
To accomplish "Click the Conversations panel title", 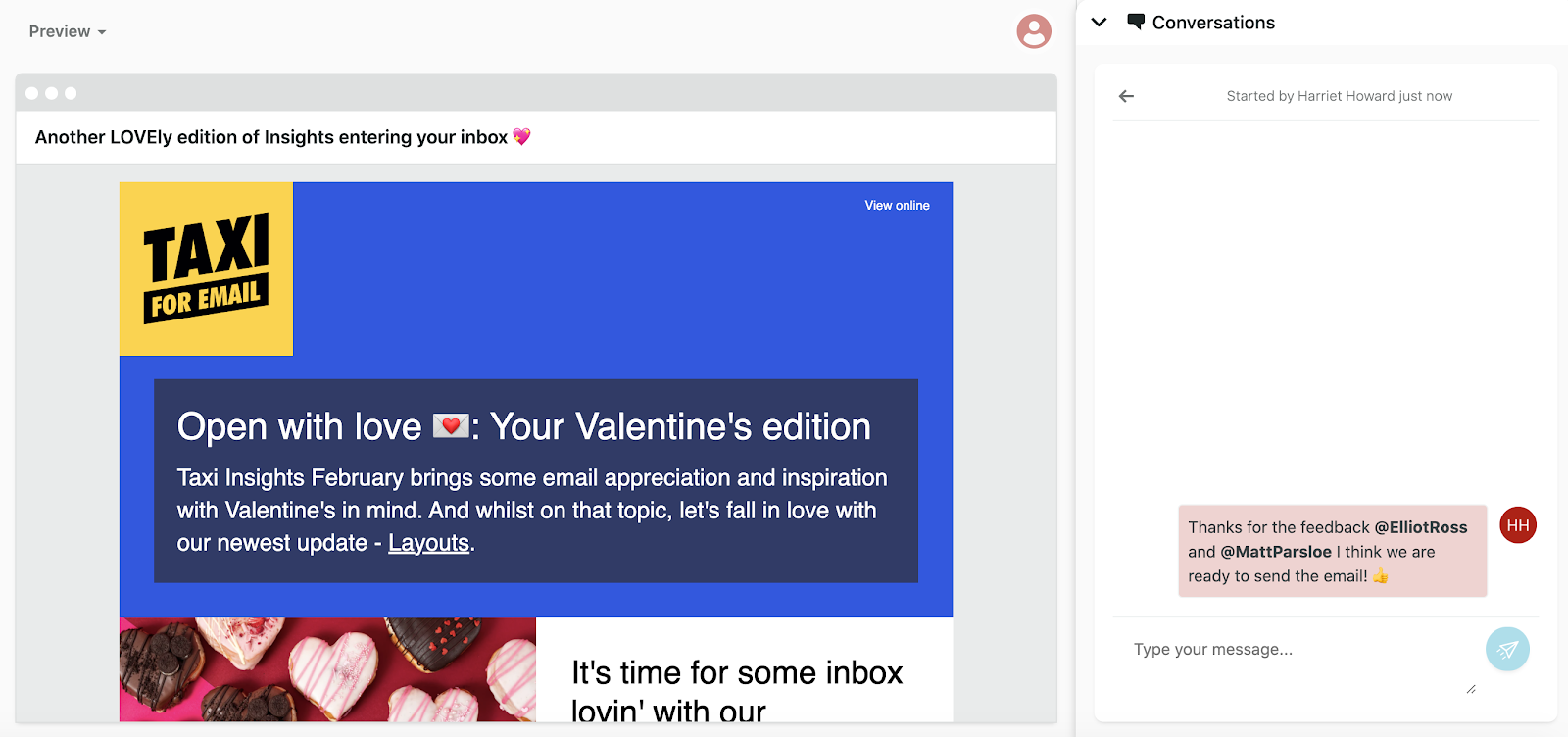I will point(1213,23).
